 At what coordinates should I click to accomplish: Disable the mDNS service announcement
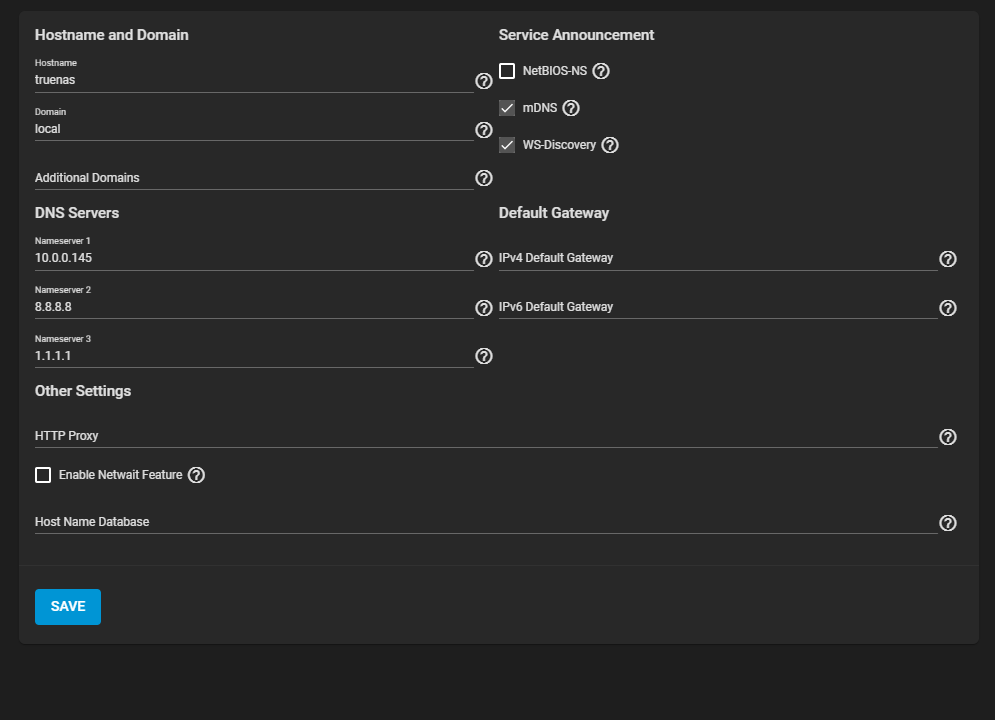[507, 108]
